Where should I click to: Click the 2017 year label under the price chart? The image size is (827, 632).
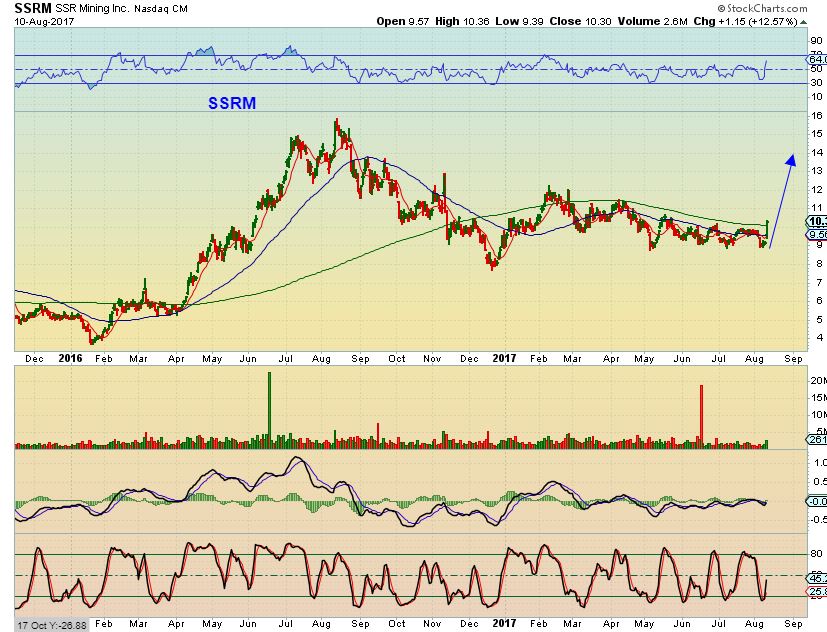pyautogui.click(x=504, y=358)
